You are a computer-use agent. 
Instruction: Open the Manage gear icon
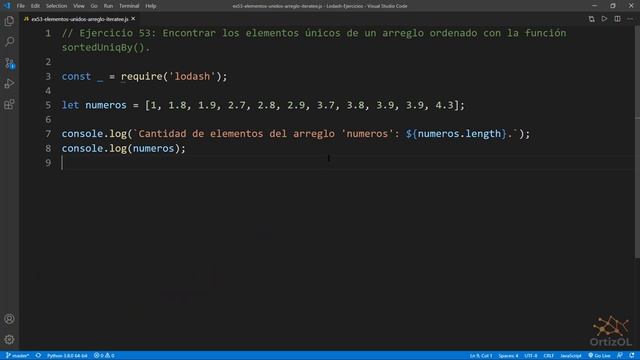pyautogui.click(x=9, y=339)
